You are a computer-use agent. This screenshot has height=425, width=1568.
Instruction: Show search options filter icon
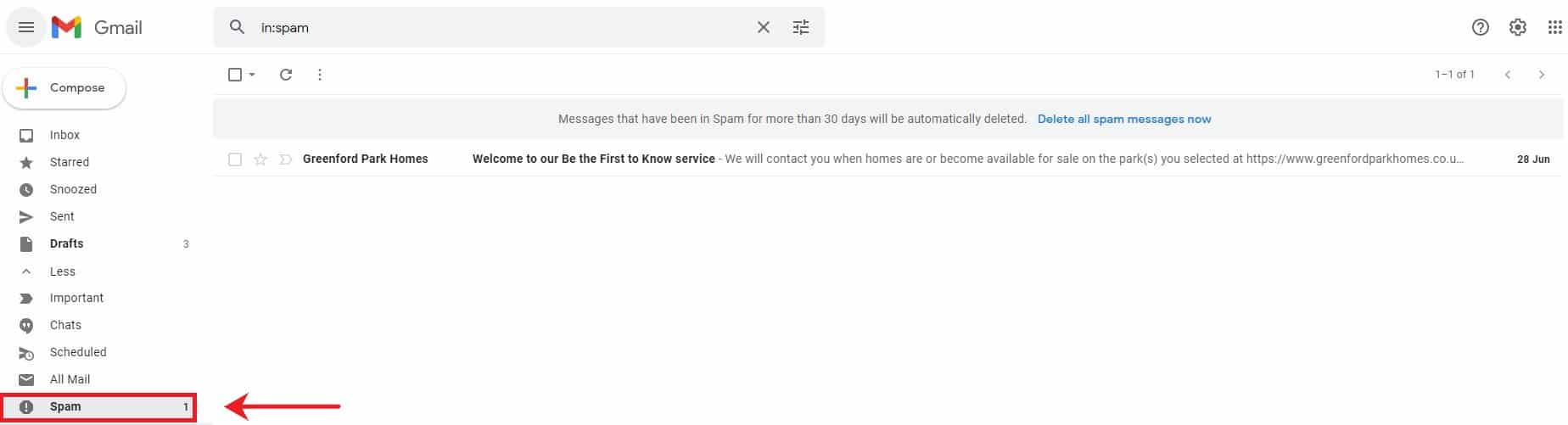click(801, 28)
